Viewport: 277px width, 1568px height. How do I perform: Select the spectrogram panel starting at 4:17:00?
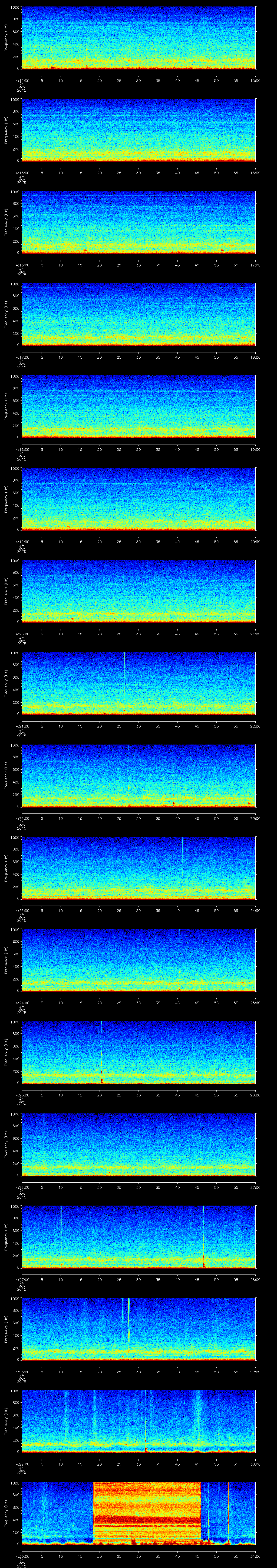click(138, 315)
